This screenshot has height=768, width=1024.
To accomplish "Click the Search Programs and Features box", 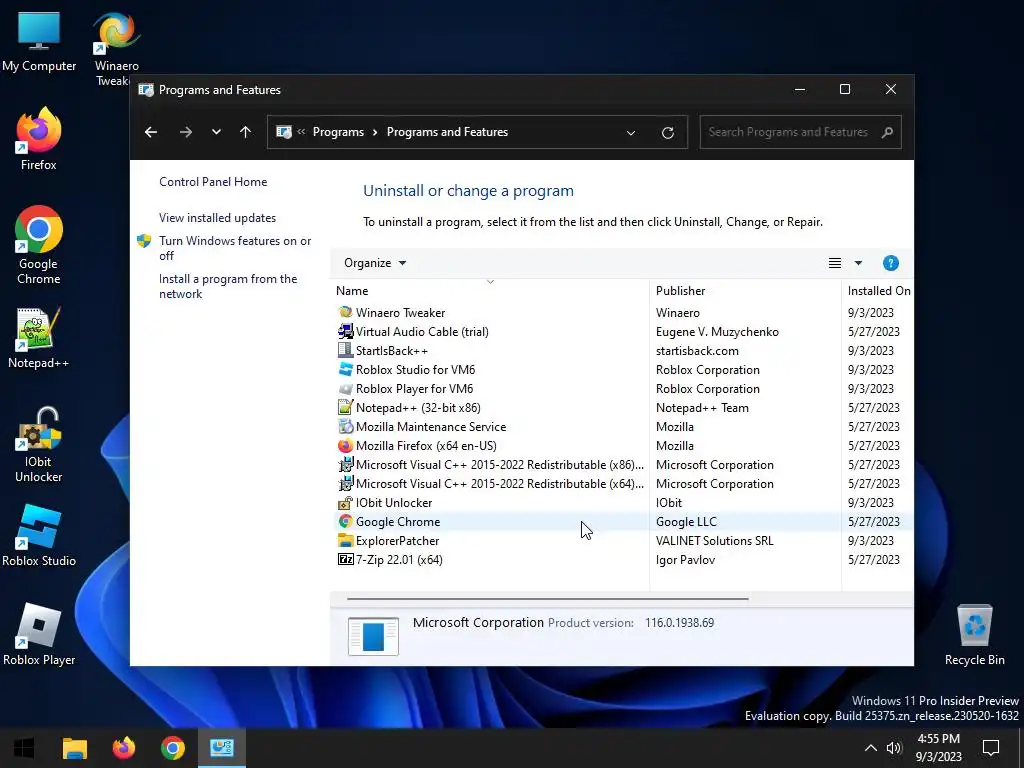I will 800,132.
